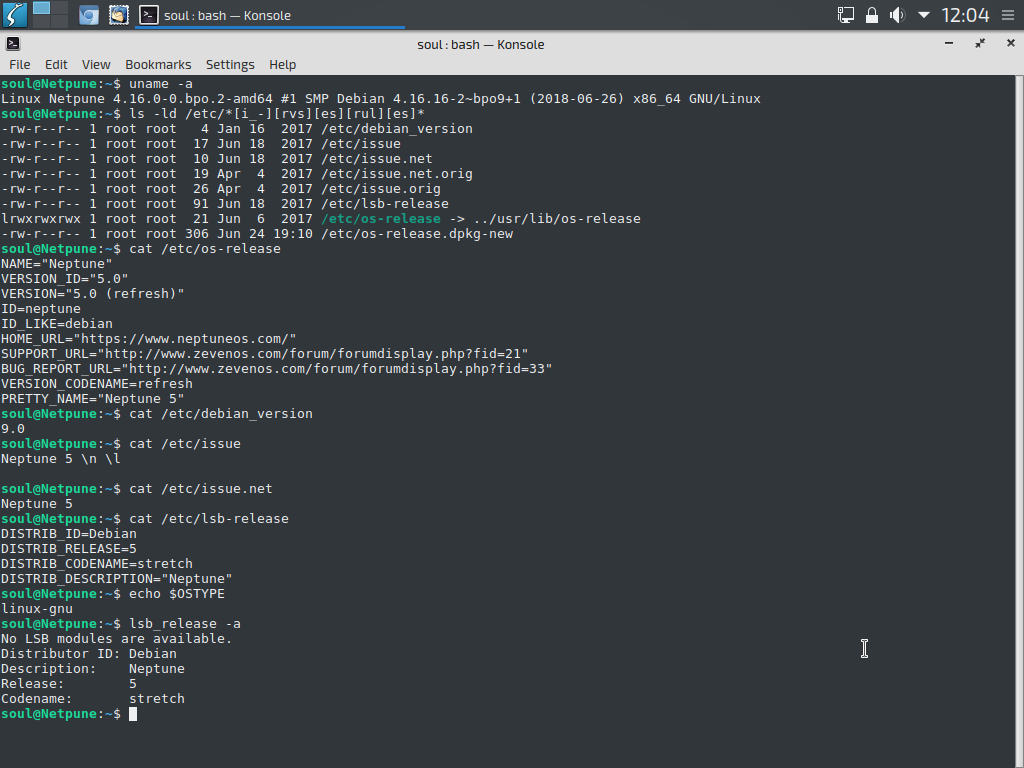Click the 'lsb_release -a' command text
Image resolution: width=1024 pixels, height=768 pixels.
(x=185, y=624)
